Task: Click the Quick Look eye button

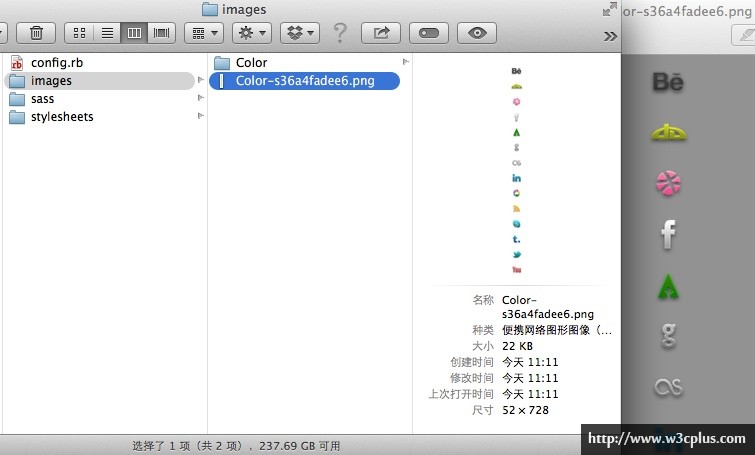Action: point(477,33)
